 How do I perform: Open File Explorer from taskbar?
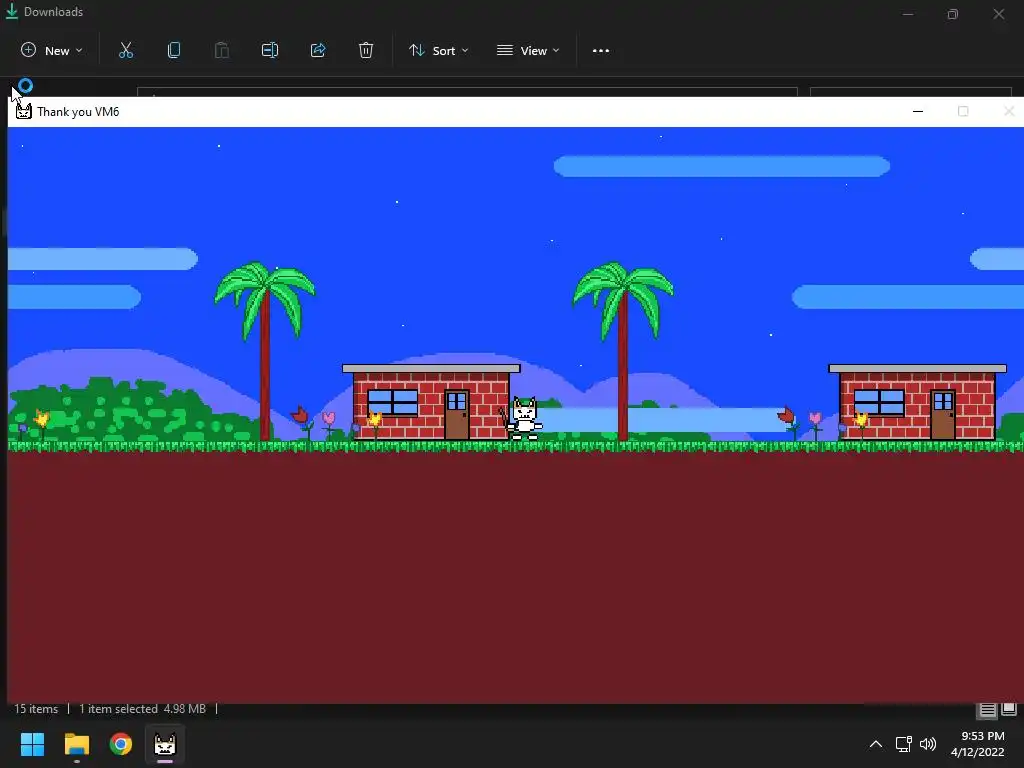(76, 744)
